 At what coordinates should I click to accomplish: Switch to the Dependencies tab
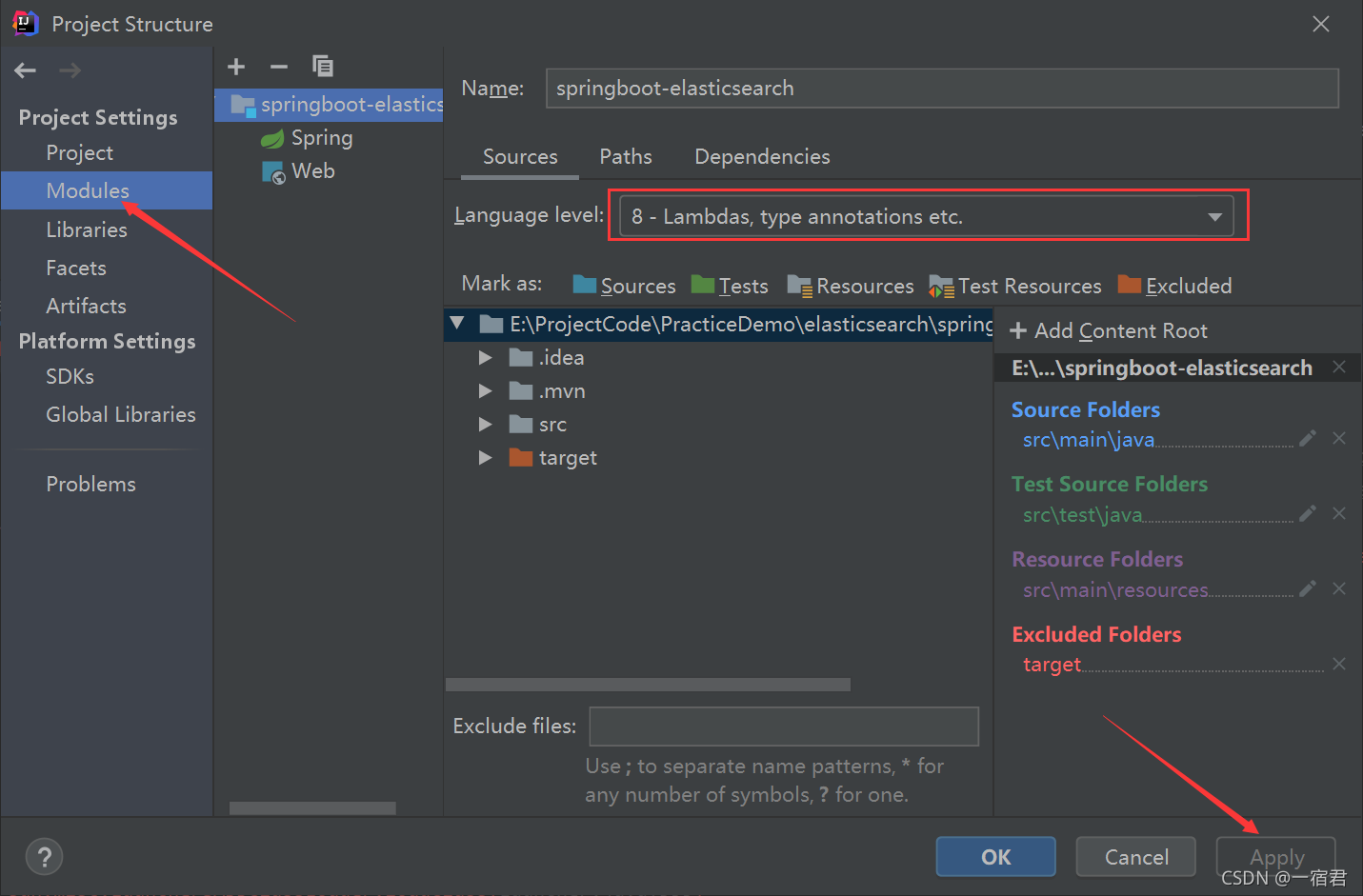pyautogui.click(x=762, y=156)
